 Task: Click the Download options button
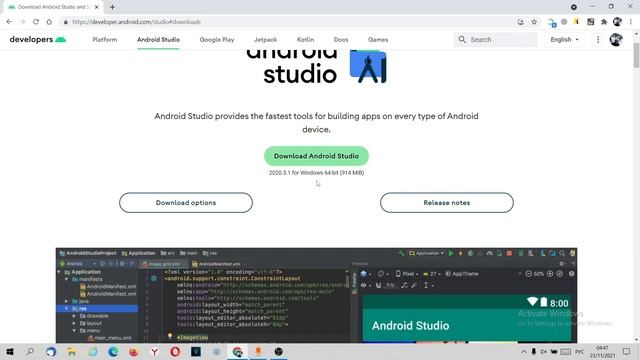pyautogui.click(x=186, y=202)
